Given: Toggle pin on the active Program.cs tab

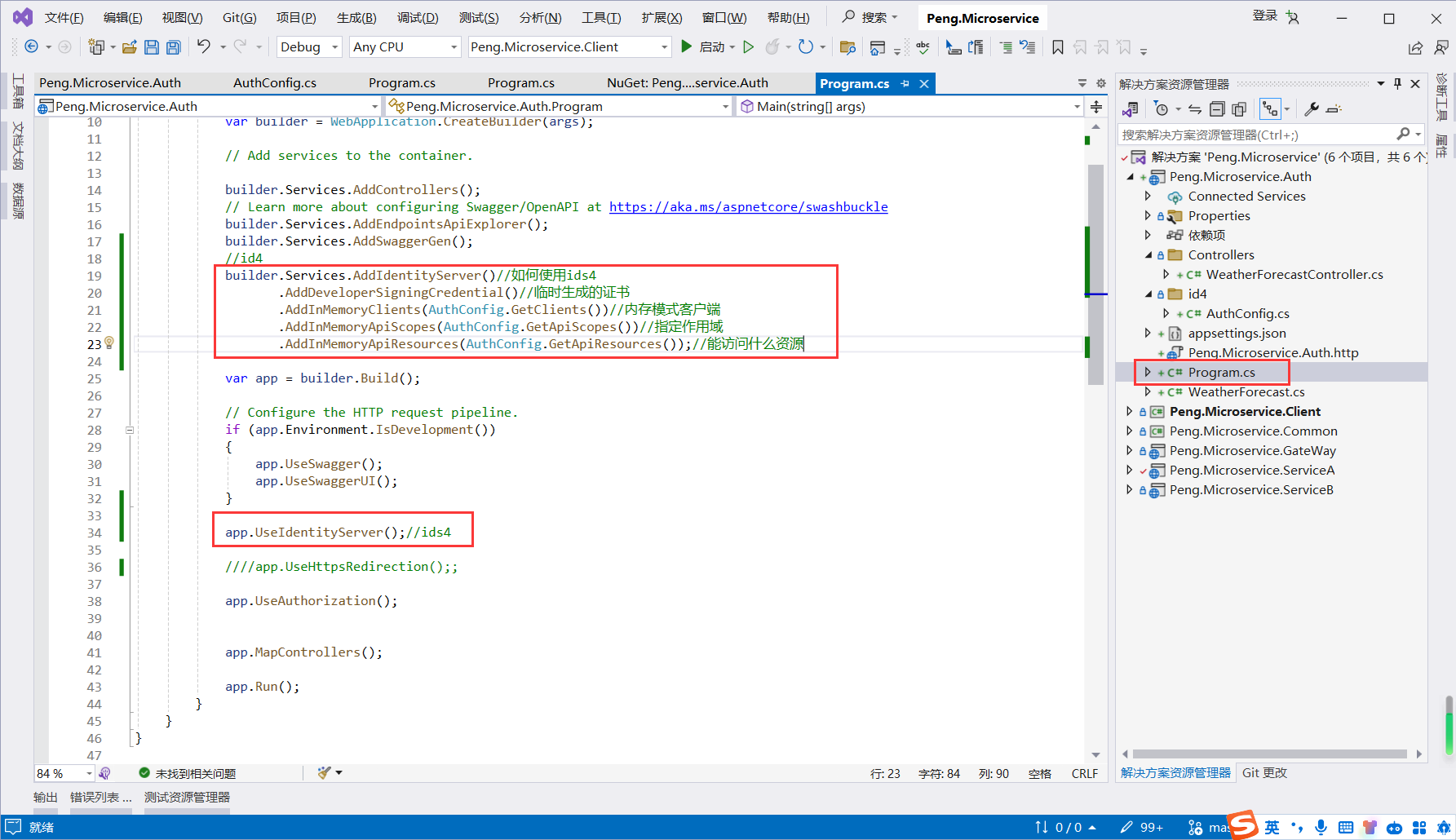Looking at the screenshot, I should [x=905, y=83].
